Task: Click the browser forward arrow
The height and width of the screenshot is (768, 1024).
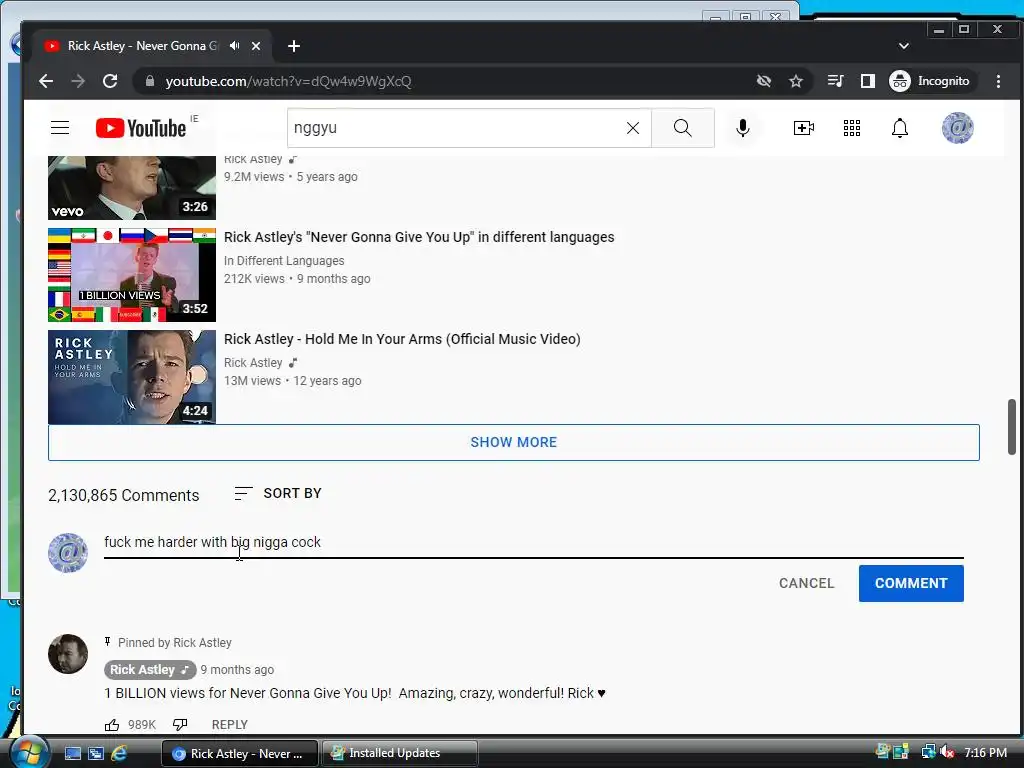Action: [78, 81]
